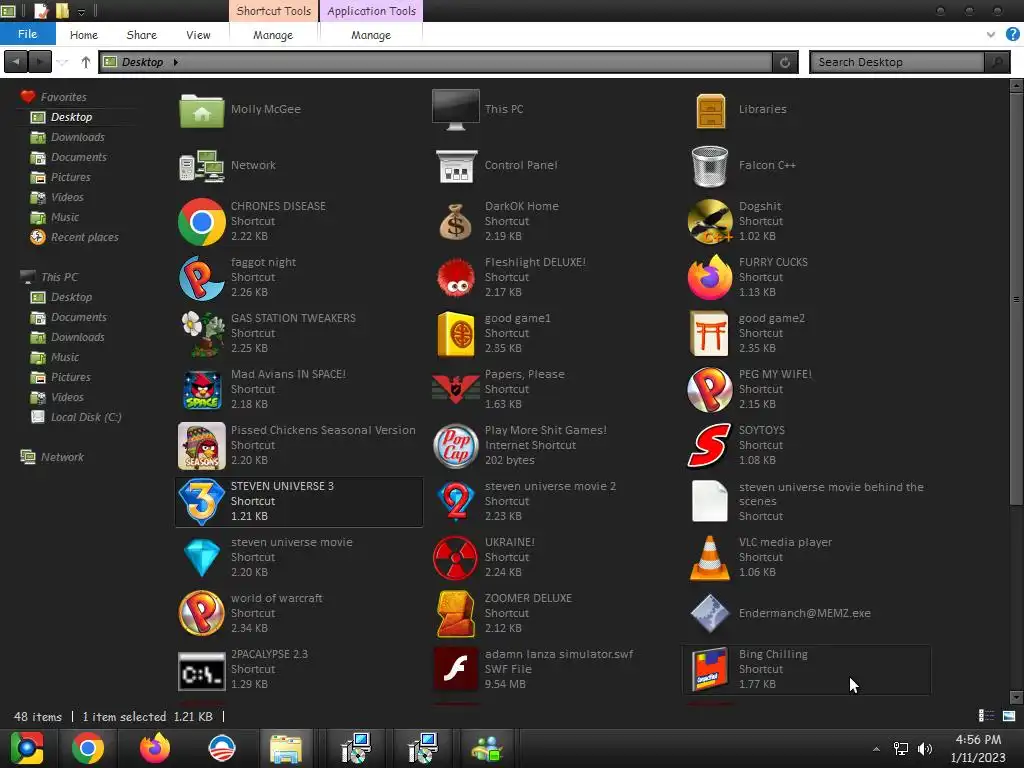
Task: Select the Papers, Please shortcut icon
Action: click(x=456, y=389)
